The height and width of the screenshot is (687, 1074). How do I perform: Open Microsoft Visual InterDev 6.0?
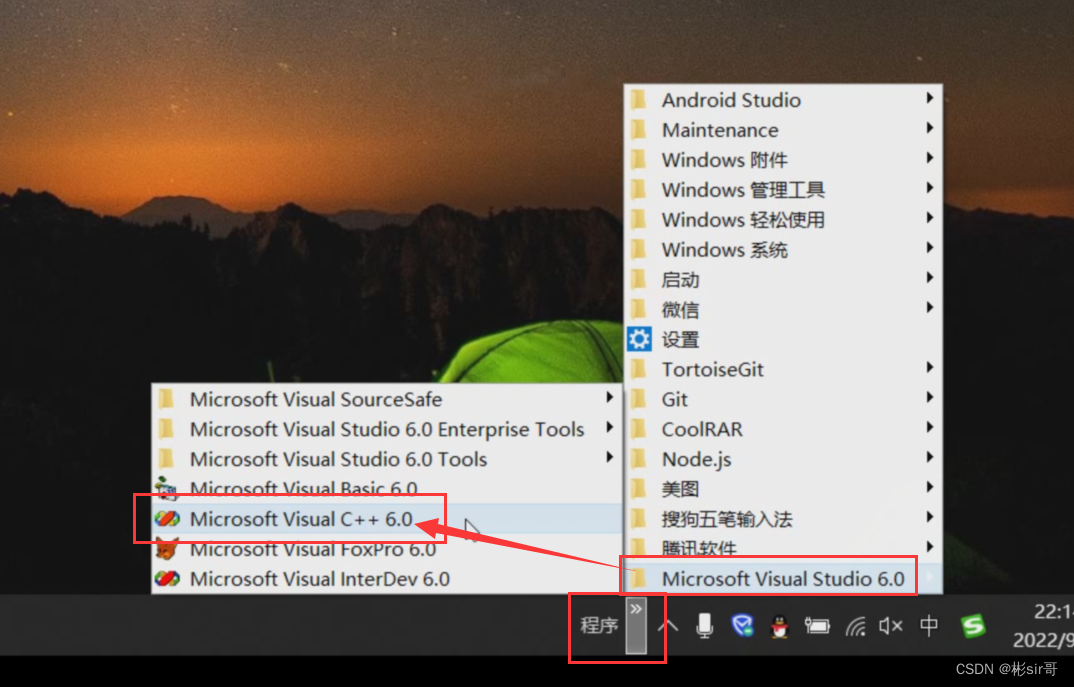[x=386, y=579]
